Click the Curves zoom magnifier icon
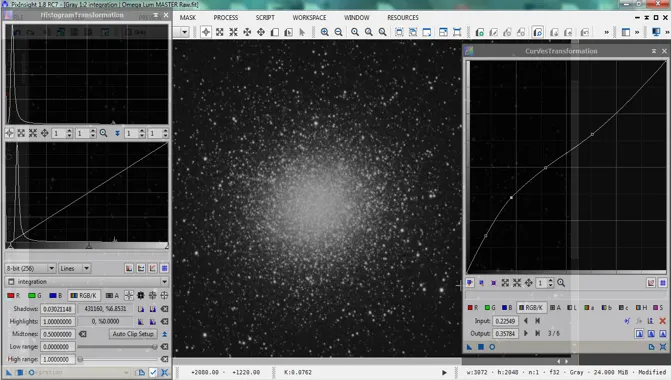 pos(561,283)
